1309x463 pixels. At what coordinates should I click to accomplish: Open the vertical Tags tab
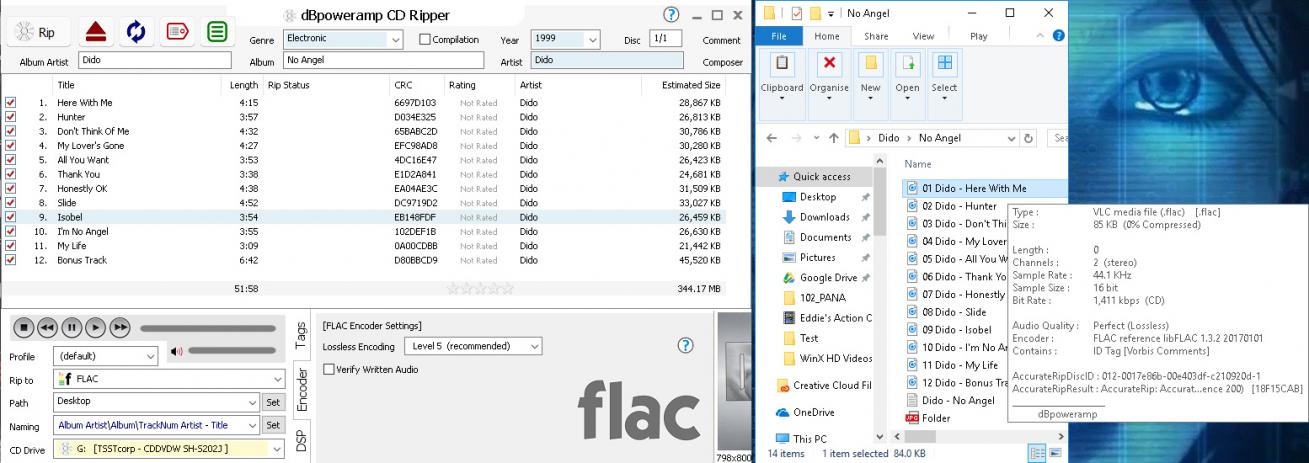301,336
